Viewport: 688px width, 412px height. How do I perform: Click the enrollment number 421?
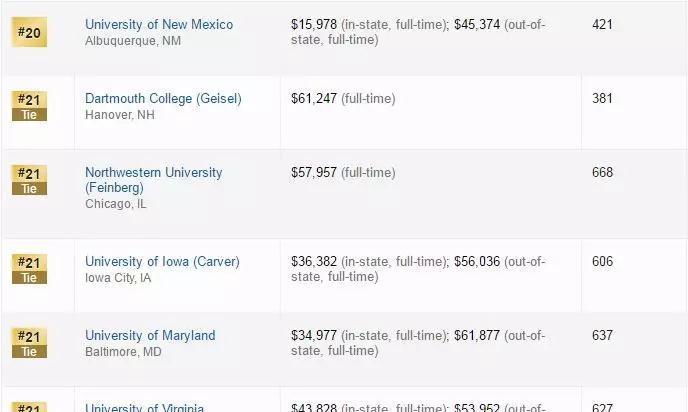(602, 24)
